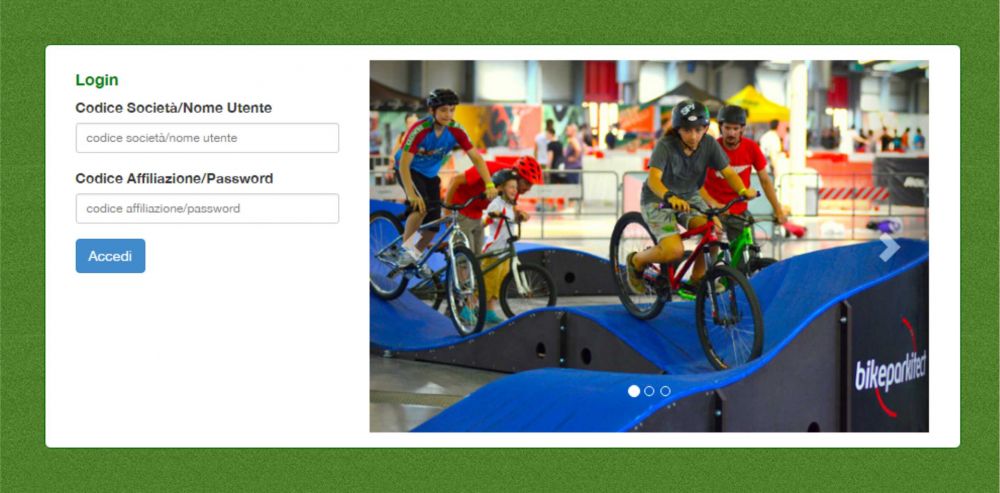Viewport: 1000px width, 493px height.
Task: Advance carousel with the right chevron arrow
Action: [x=889, y=247]
